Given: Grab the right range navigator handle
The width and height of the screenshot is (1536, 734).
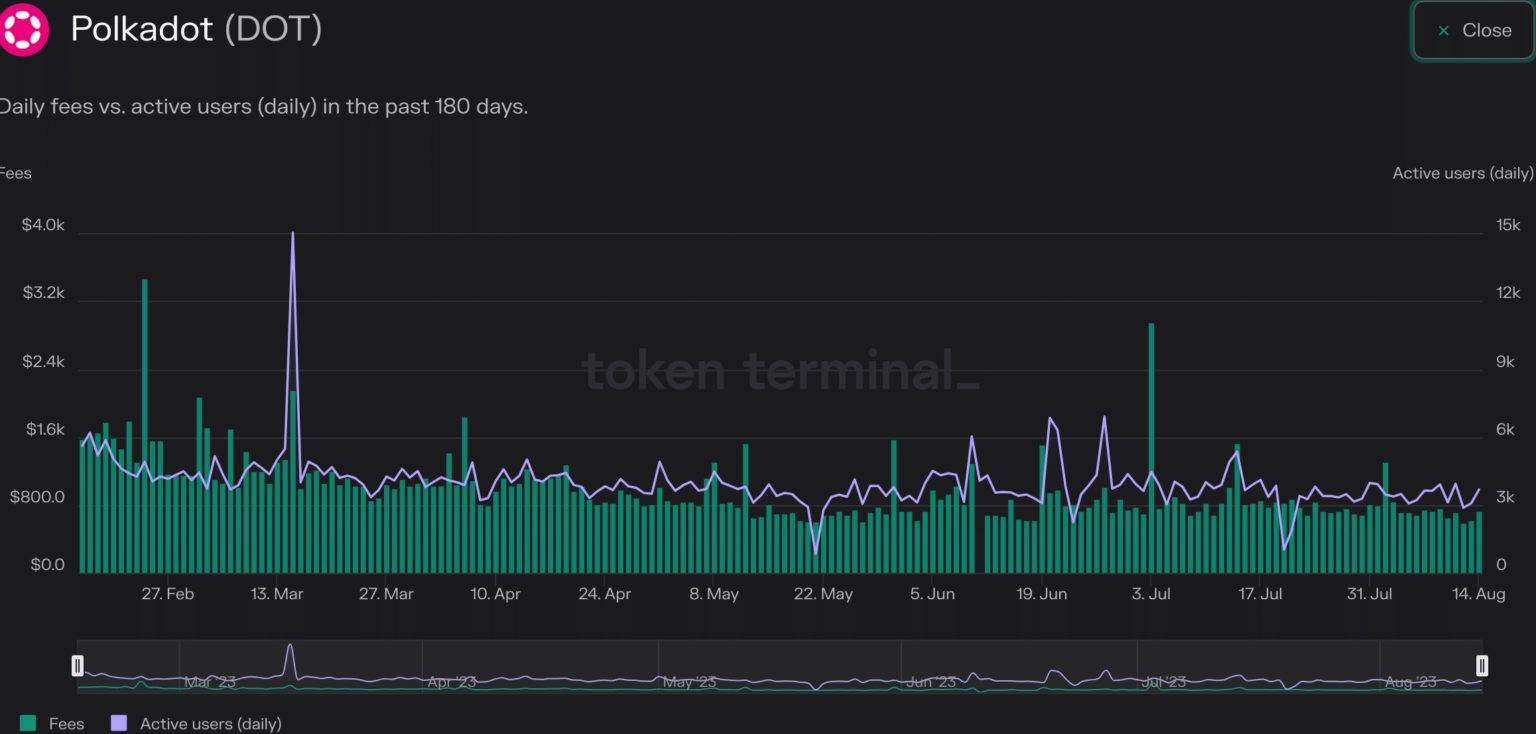Looking at the screenshot, I should (1482, 666).
